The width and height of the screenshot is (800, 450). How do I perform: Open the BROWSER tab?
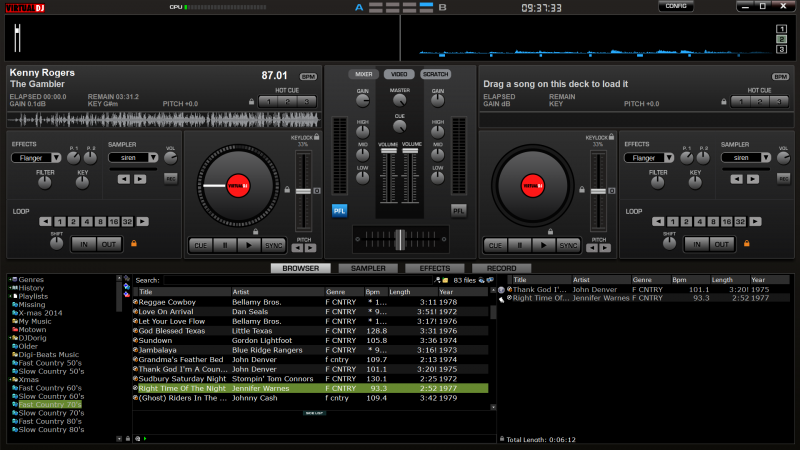click(301, 268)
